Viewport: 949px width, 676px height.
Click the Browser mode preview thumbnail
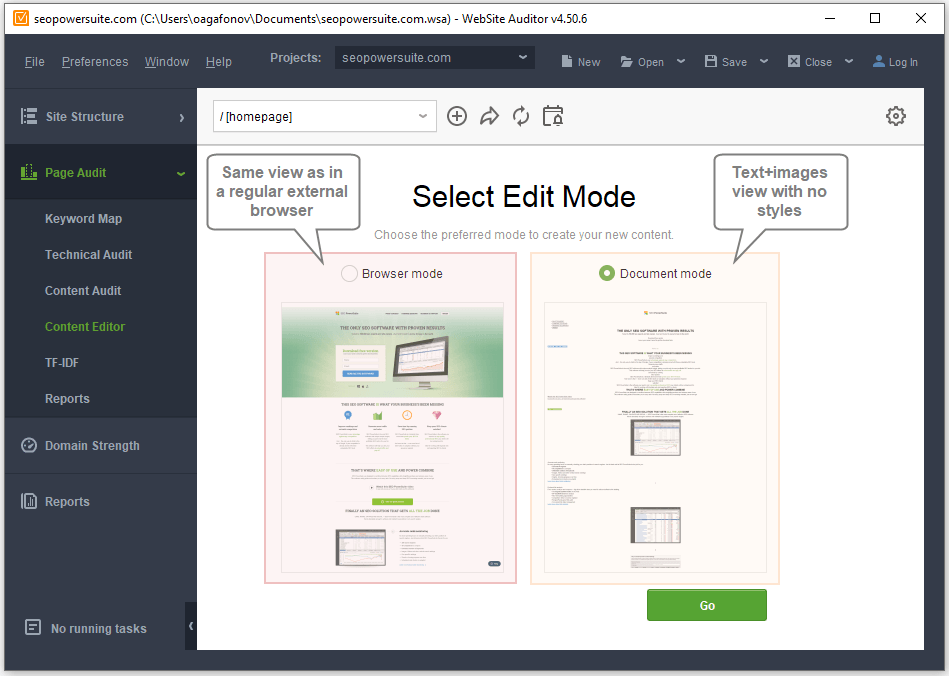click(x=392, y=437)
